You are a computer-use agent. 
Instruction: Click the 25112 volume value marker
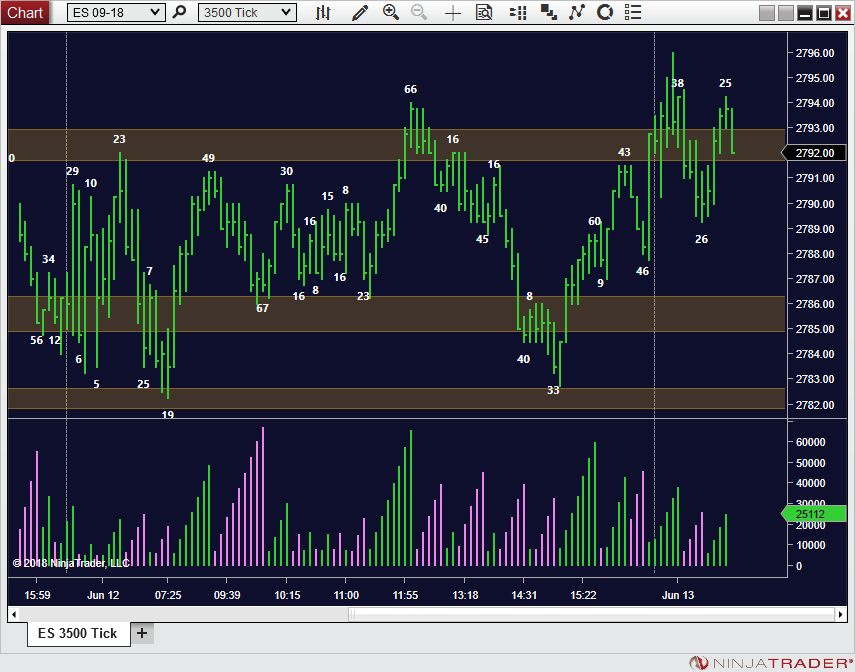pyautogui.click(x=814, y=514)
